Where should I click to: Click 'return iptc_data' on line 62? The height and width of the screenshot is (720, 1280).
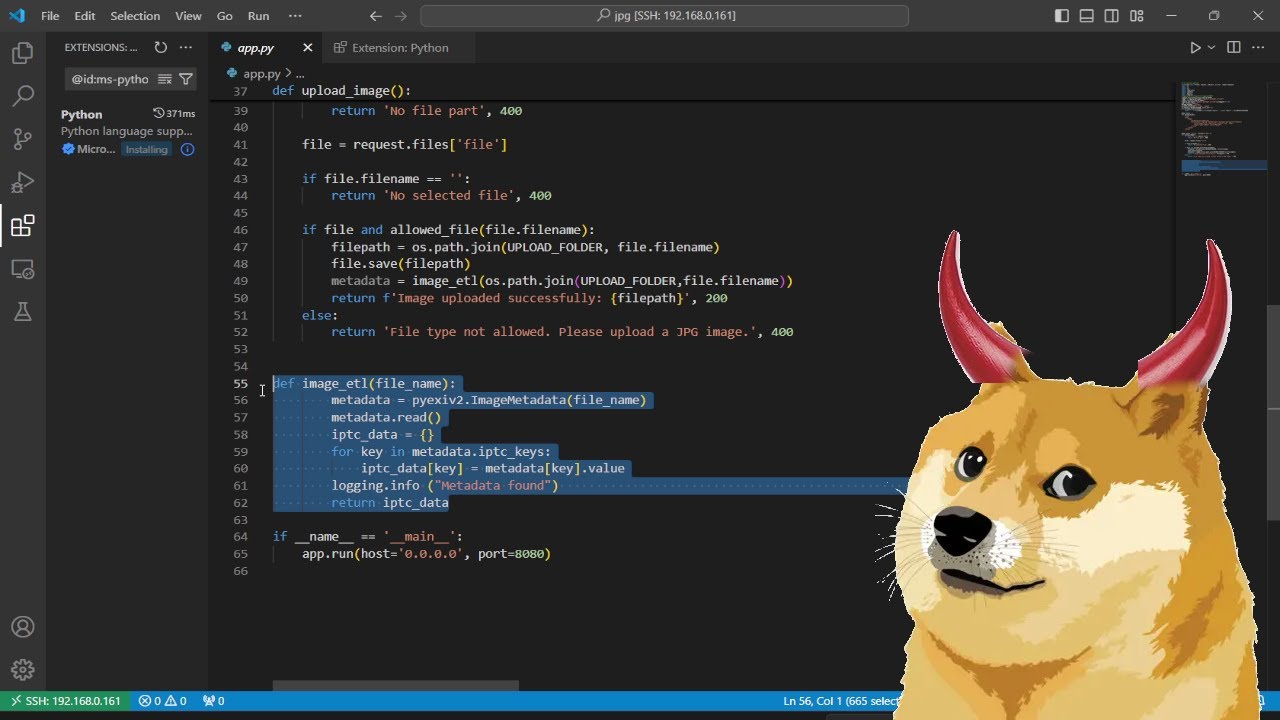pos(390,503)
